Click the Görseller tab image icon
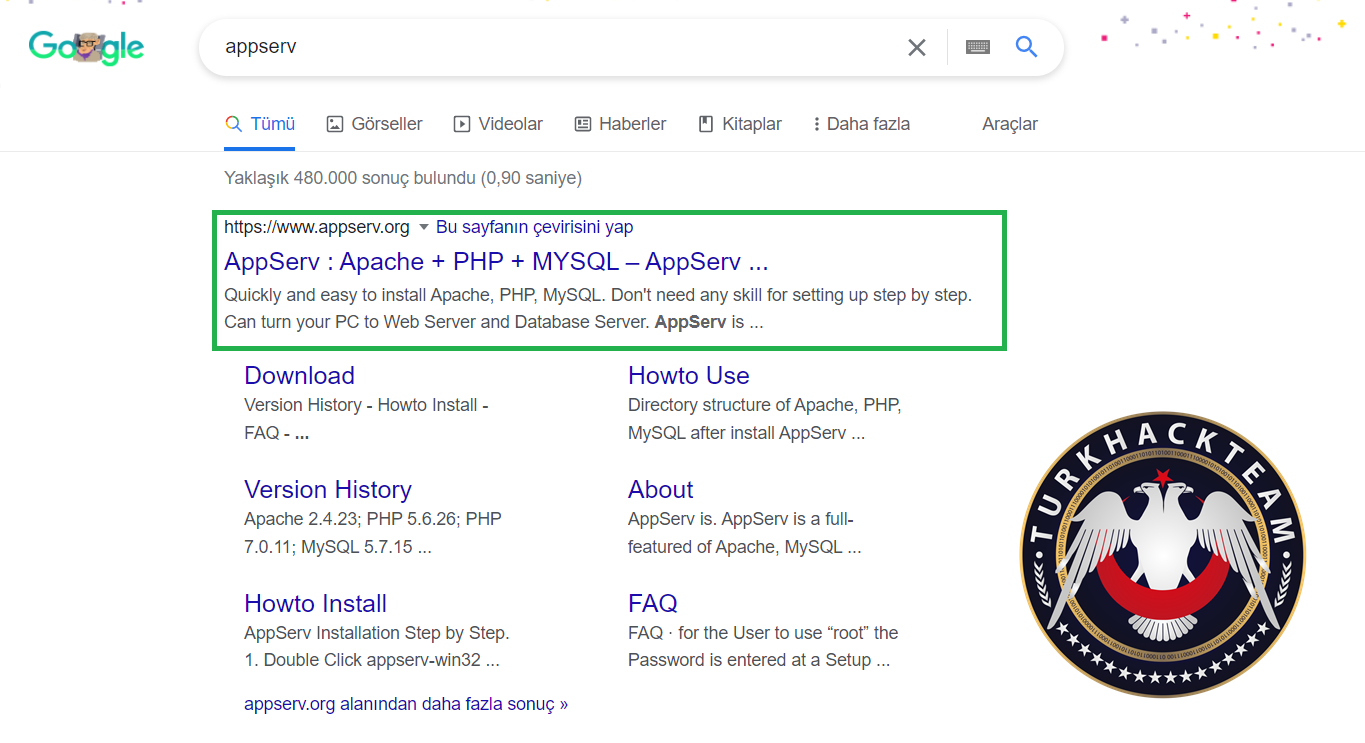 point(335,124)
